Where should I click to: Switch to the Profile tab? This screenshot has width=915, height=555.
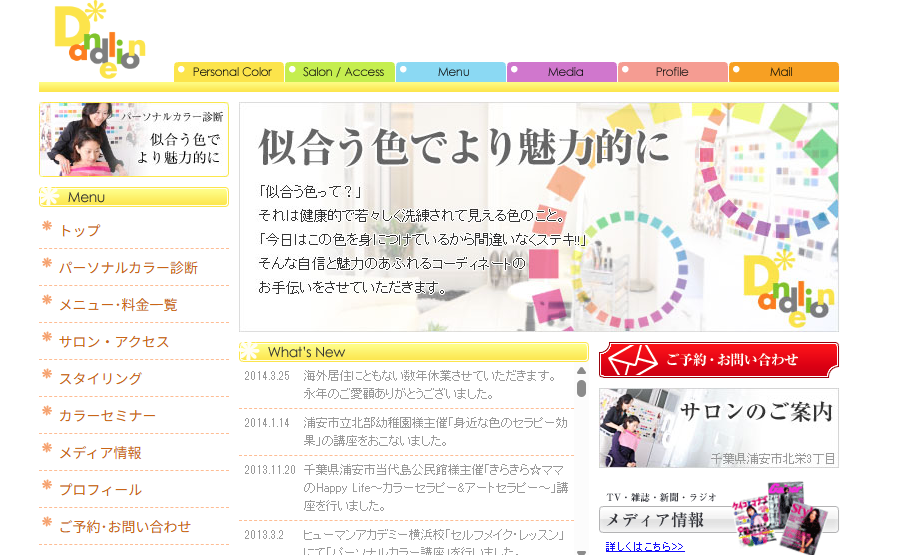click(673, 72)
